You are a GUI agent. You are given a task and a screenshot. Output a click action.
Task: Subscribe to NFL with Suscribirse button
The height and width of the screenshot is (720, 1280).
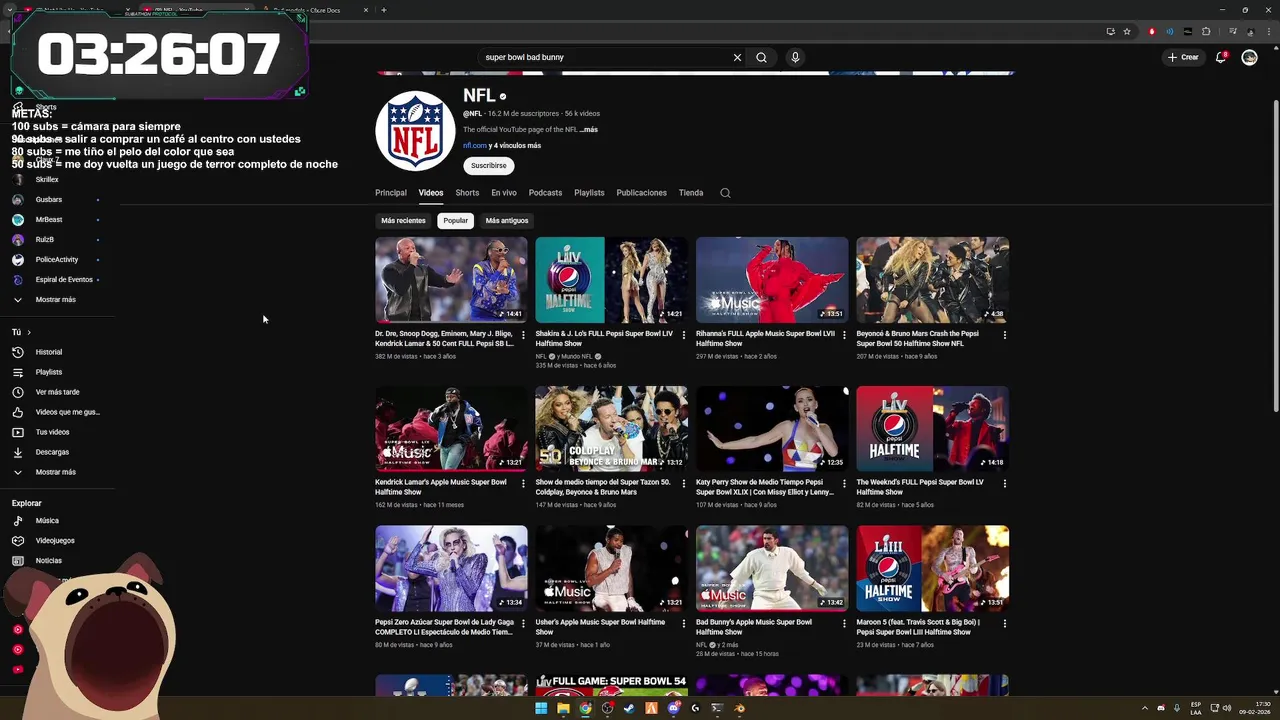[x=489, y=166]
